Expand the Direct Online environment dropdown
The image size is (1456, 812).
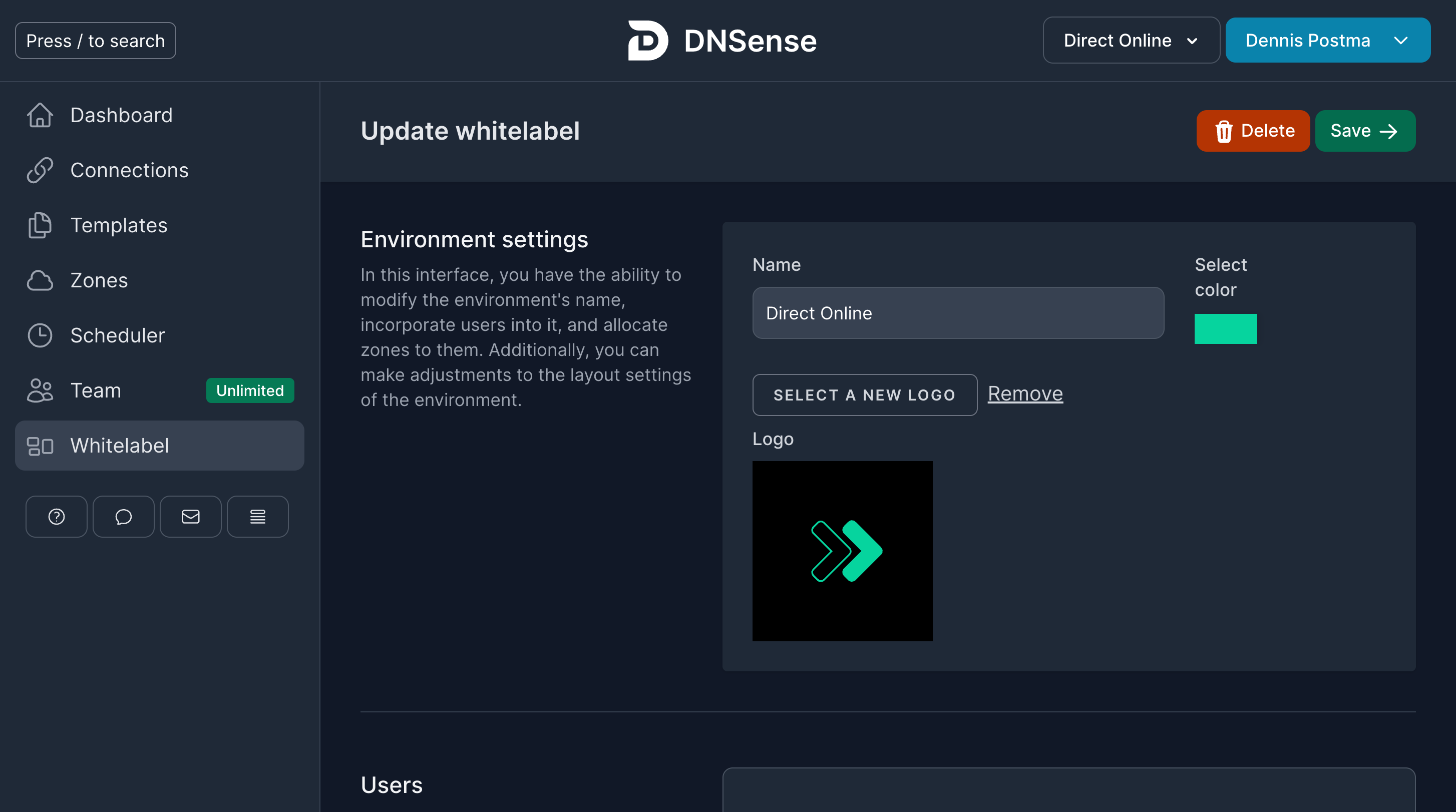pos(1131,41)
